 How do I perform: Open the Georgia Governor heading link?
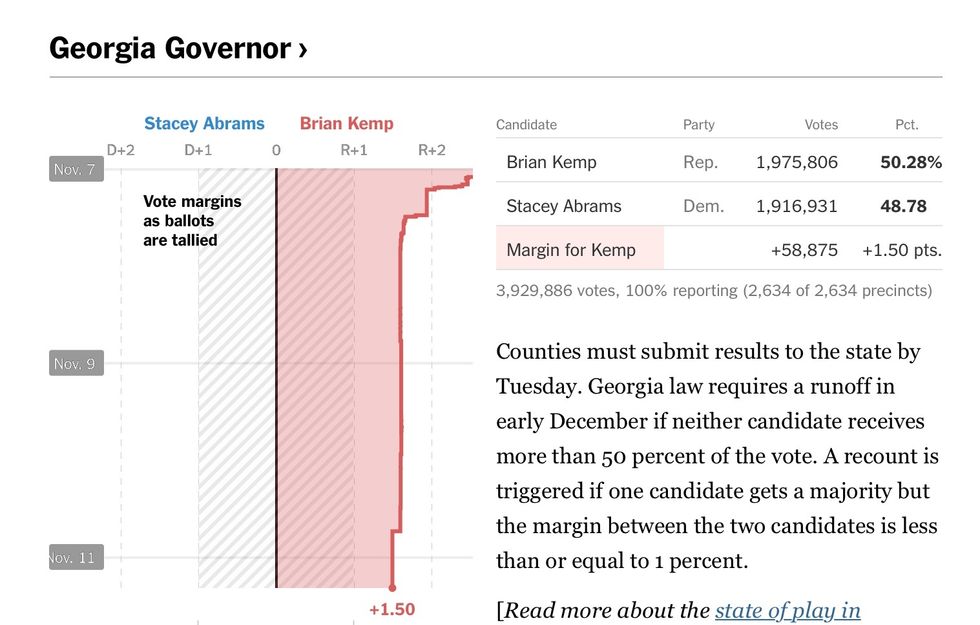pos(178,48)
